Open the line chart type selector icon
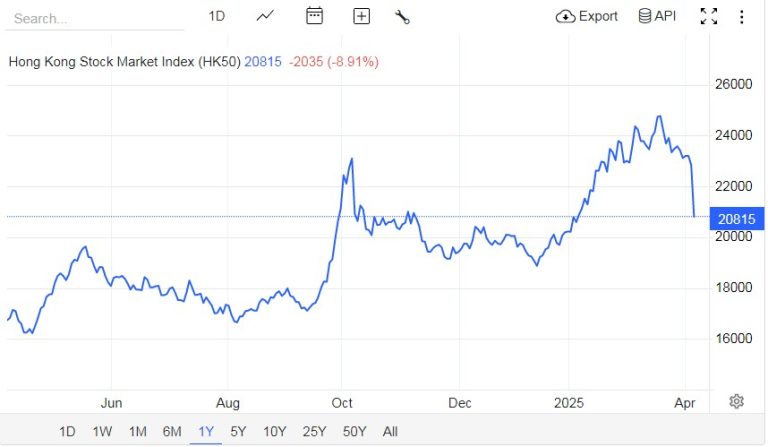 pos(265,16)
